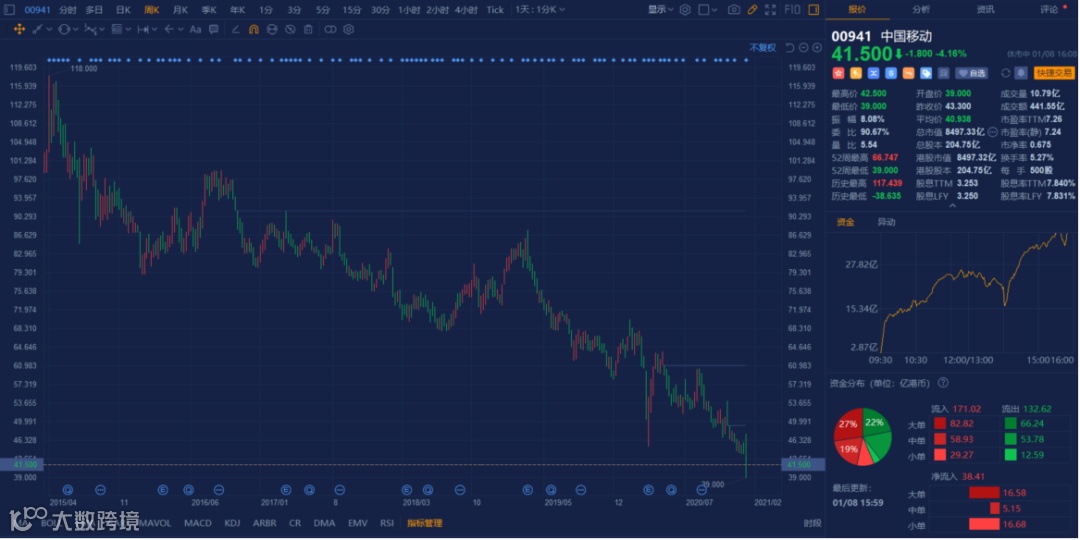Open the 1天:1分K period dropdown
Screen dimensions: 1080x540
[x=541, y=10]
